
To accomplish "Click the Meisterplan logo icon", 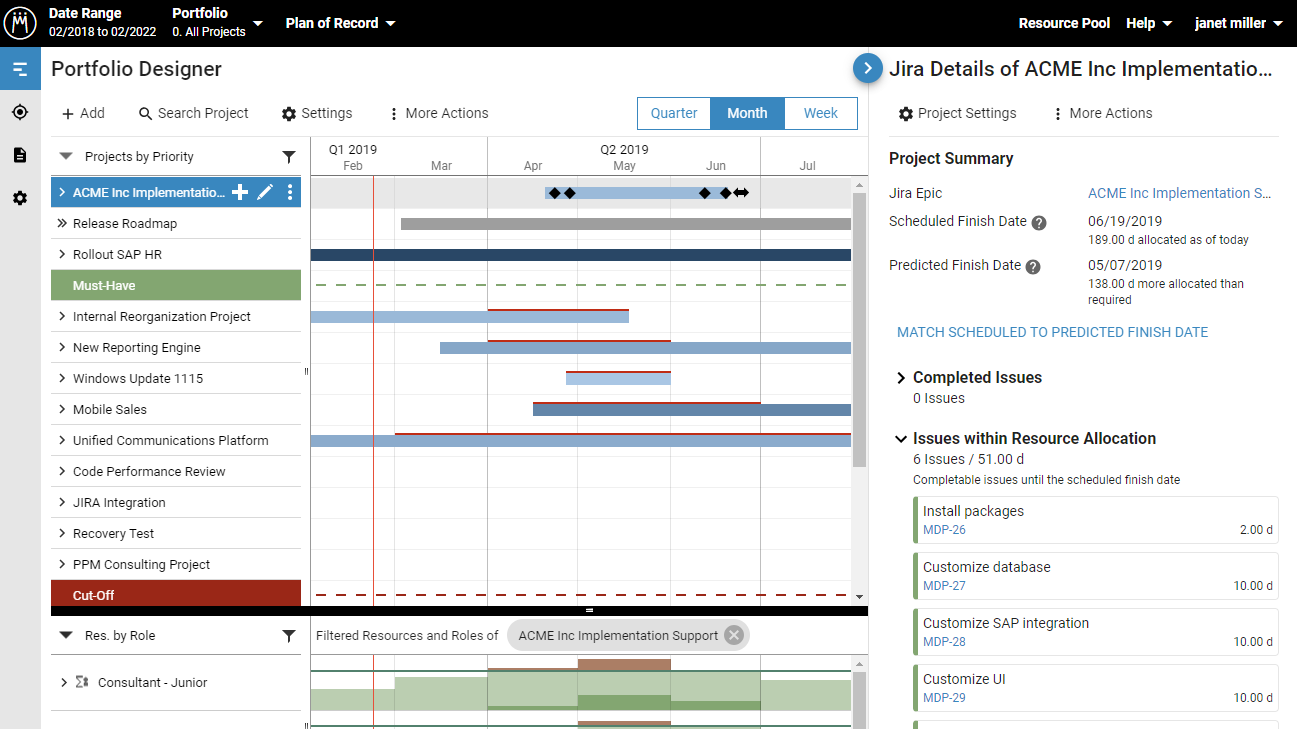I will 20,22.
